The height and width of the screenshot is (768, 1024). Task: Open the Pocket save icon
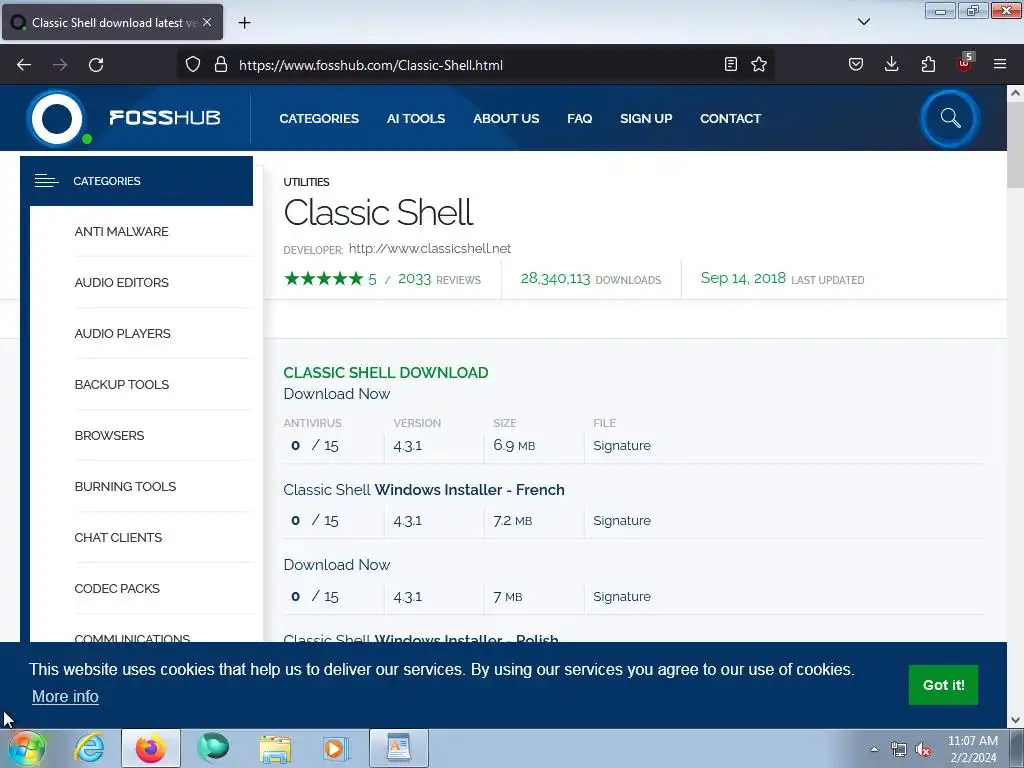pos(856,64)
